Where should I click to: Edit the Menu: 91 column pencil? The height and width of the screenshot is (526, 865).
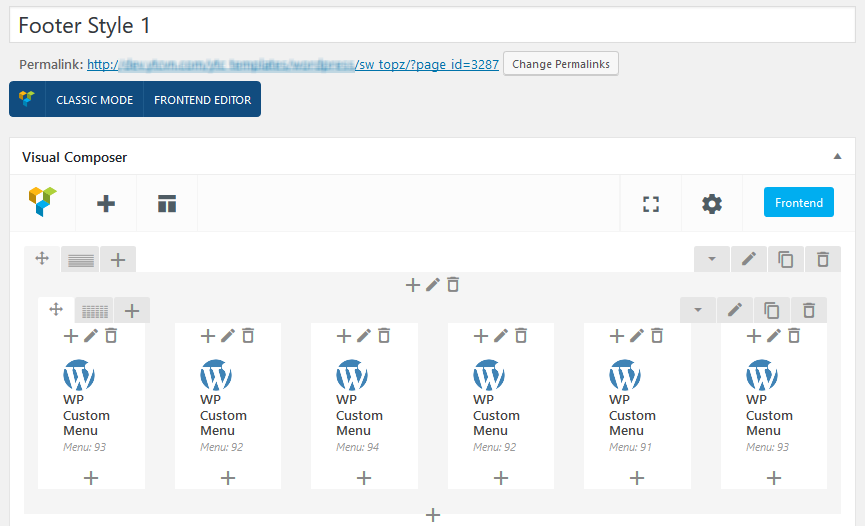(637, 336)
